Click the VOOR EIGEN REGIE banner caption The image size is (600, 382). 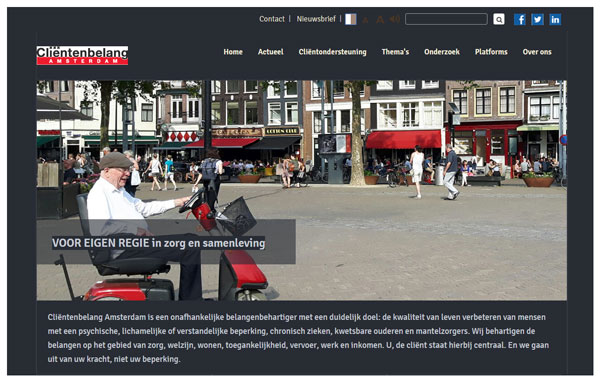158,243
